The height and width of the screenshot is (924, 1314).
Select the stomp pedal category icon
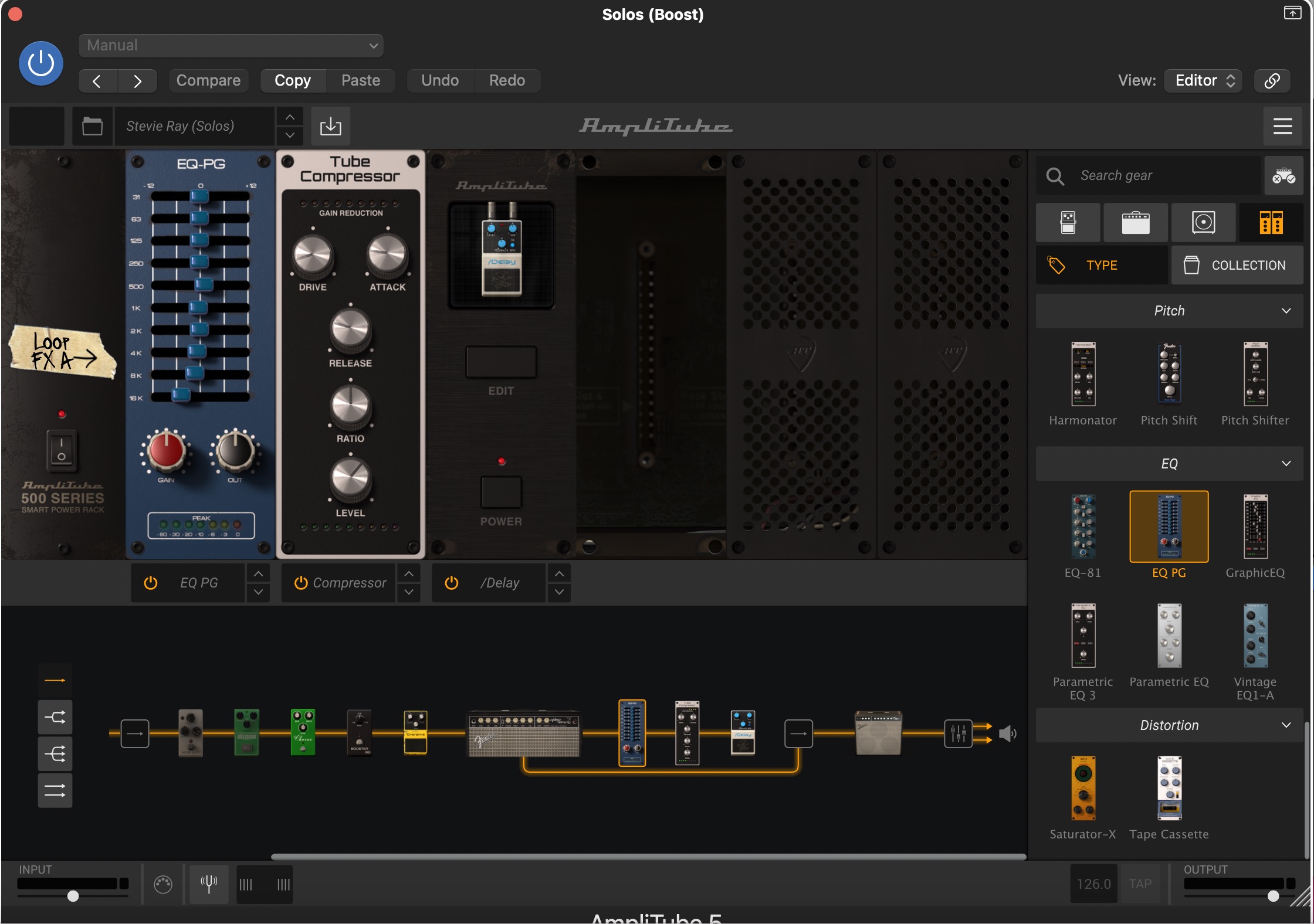tap(1068, 222)
